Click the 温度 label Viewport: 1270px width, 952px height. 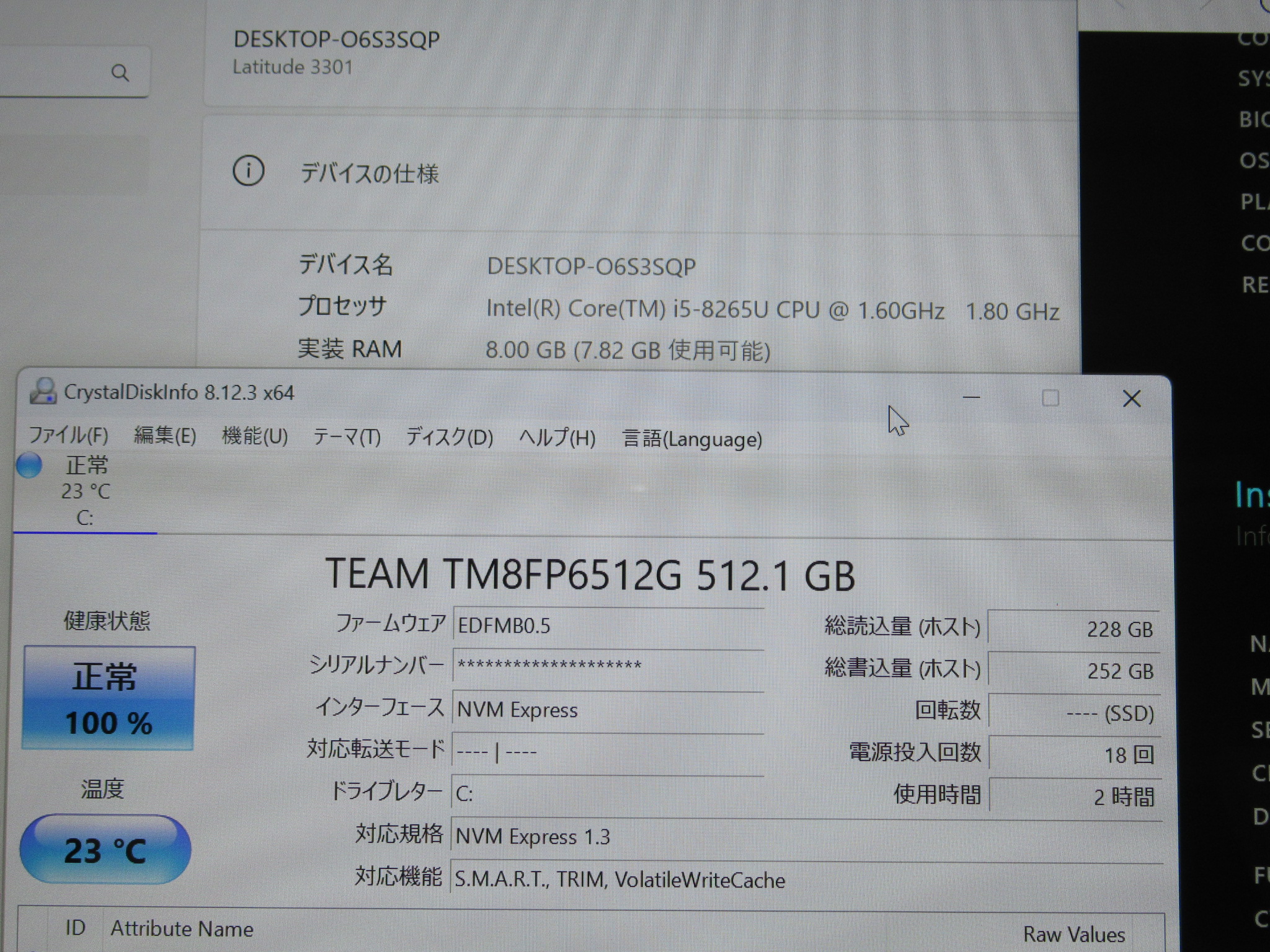[x=102, y=789]
